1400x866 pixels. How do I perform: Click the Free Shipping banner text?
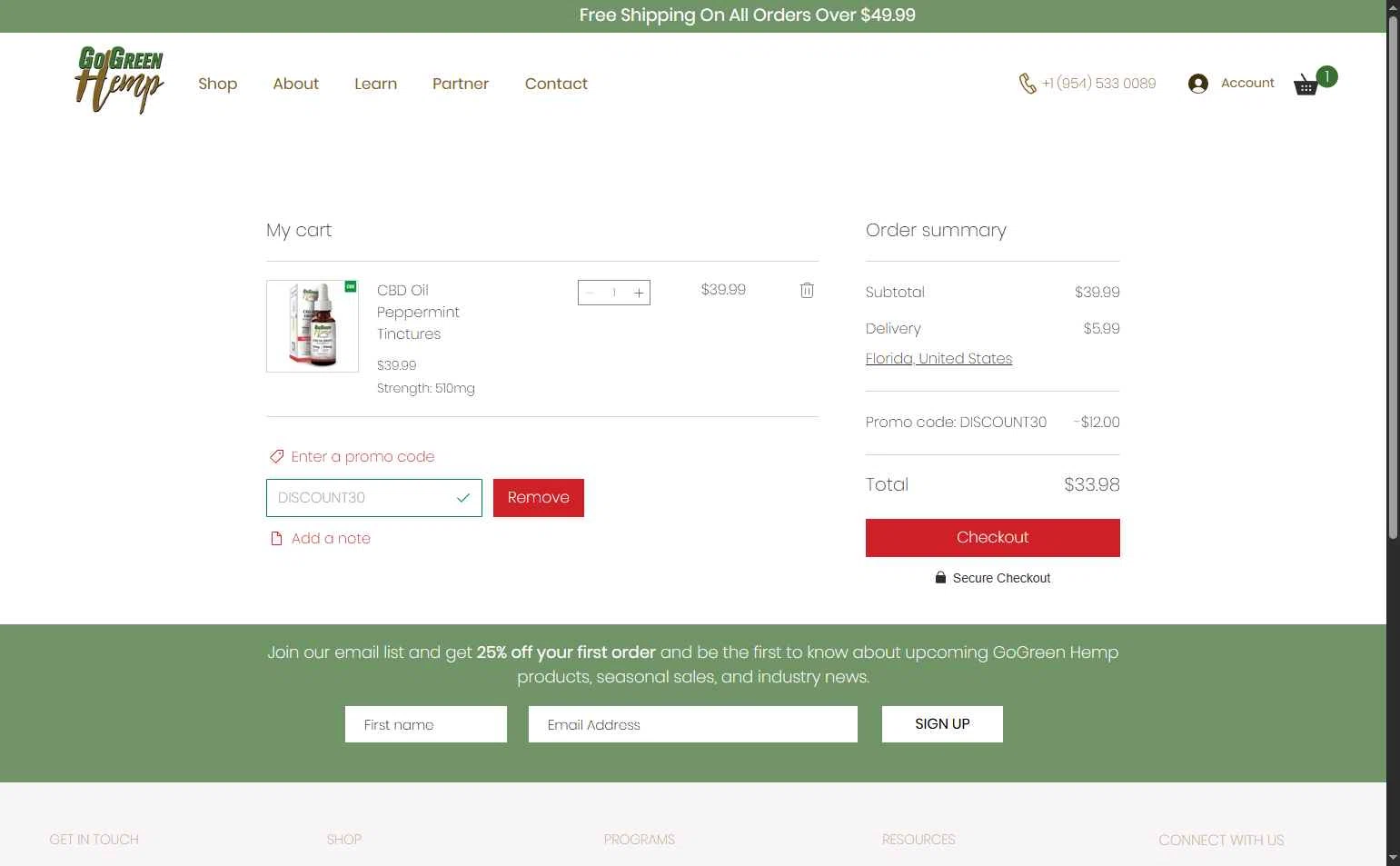(747, 15)
